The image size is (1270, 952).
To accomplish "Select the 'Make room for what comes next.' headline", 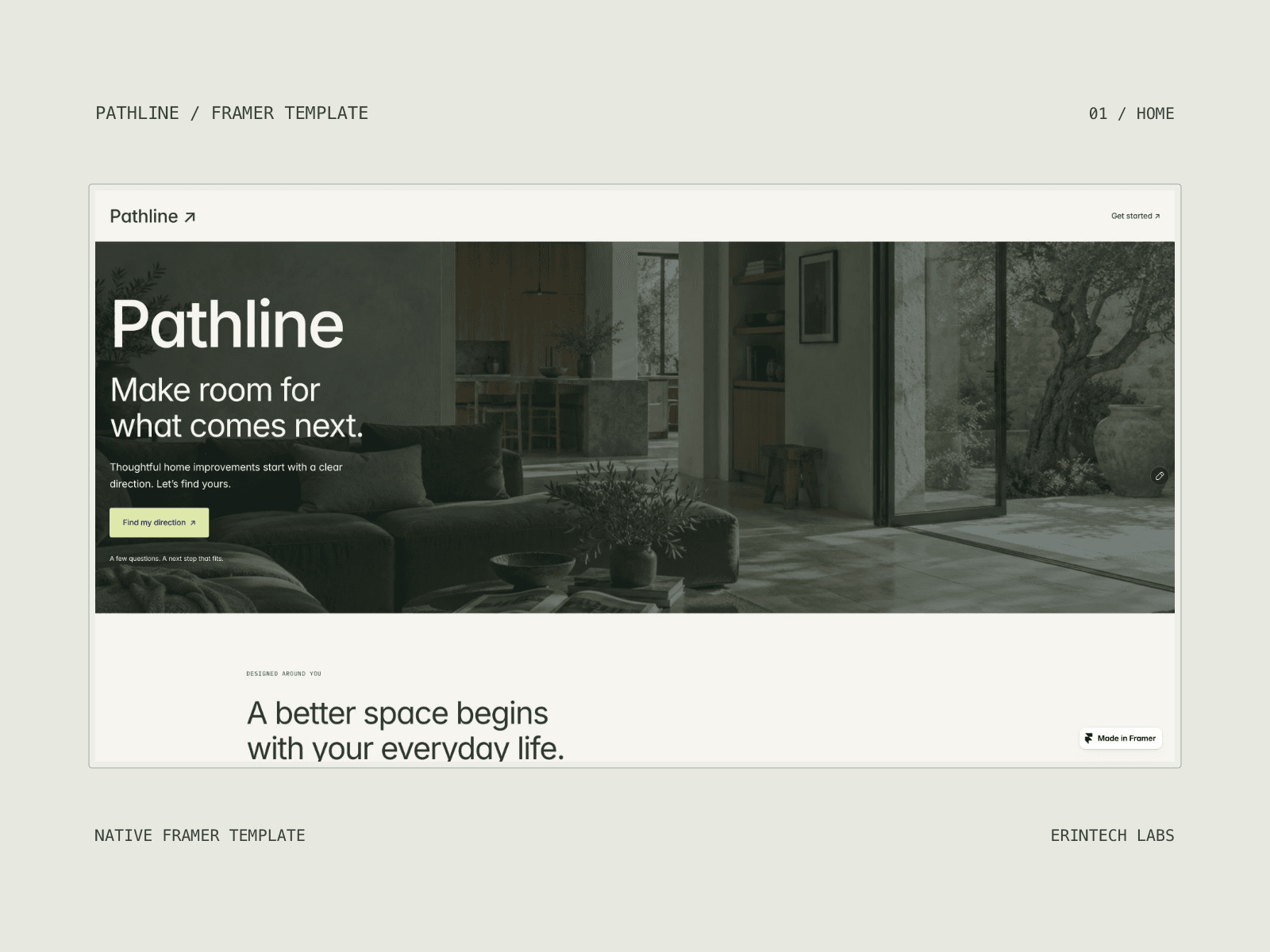I will pyautogui.click(x=237, y=408).
